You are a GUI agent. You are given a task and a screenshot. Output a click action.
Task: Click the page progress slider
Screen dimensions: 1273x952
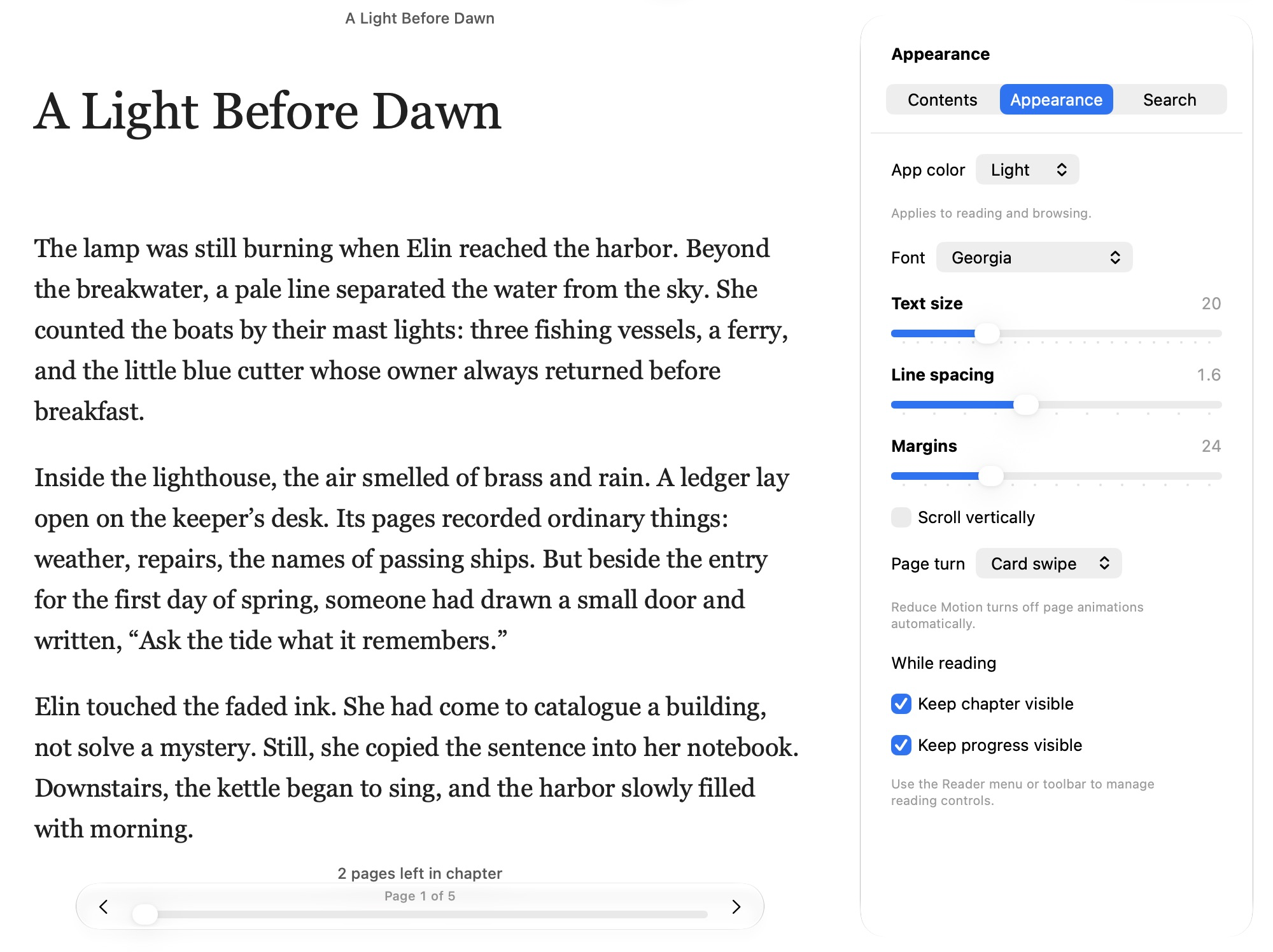coord(420,914)
